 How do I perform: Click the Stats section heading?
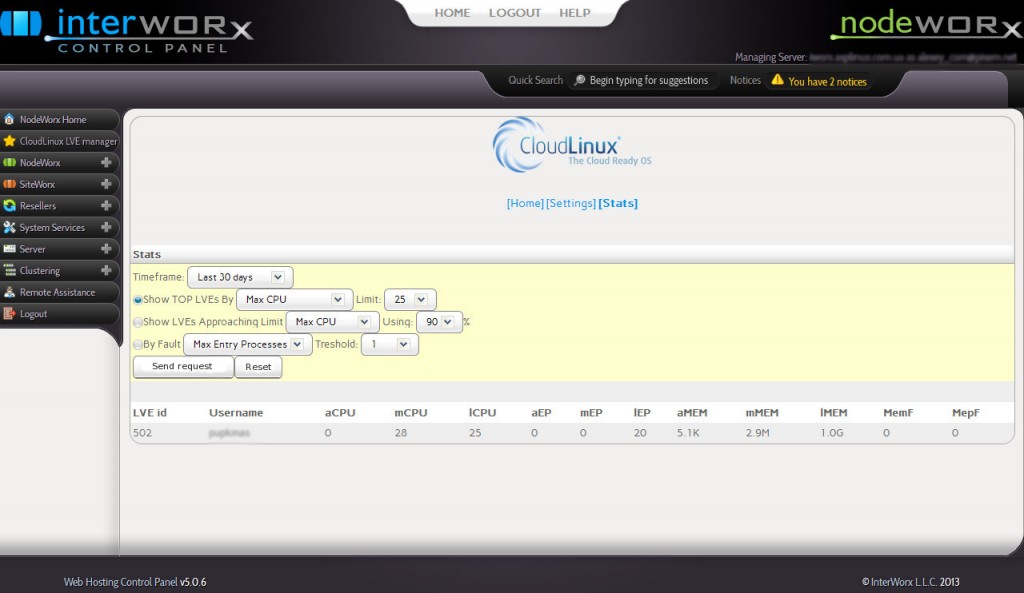pos(147,255)
